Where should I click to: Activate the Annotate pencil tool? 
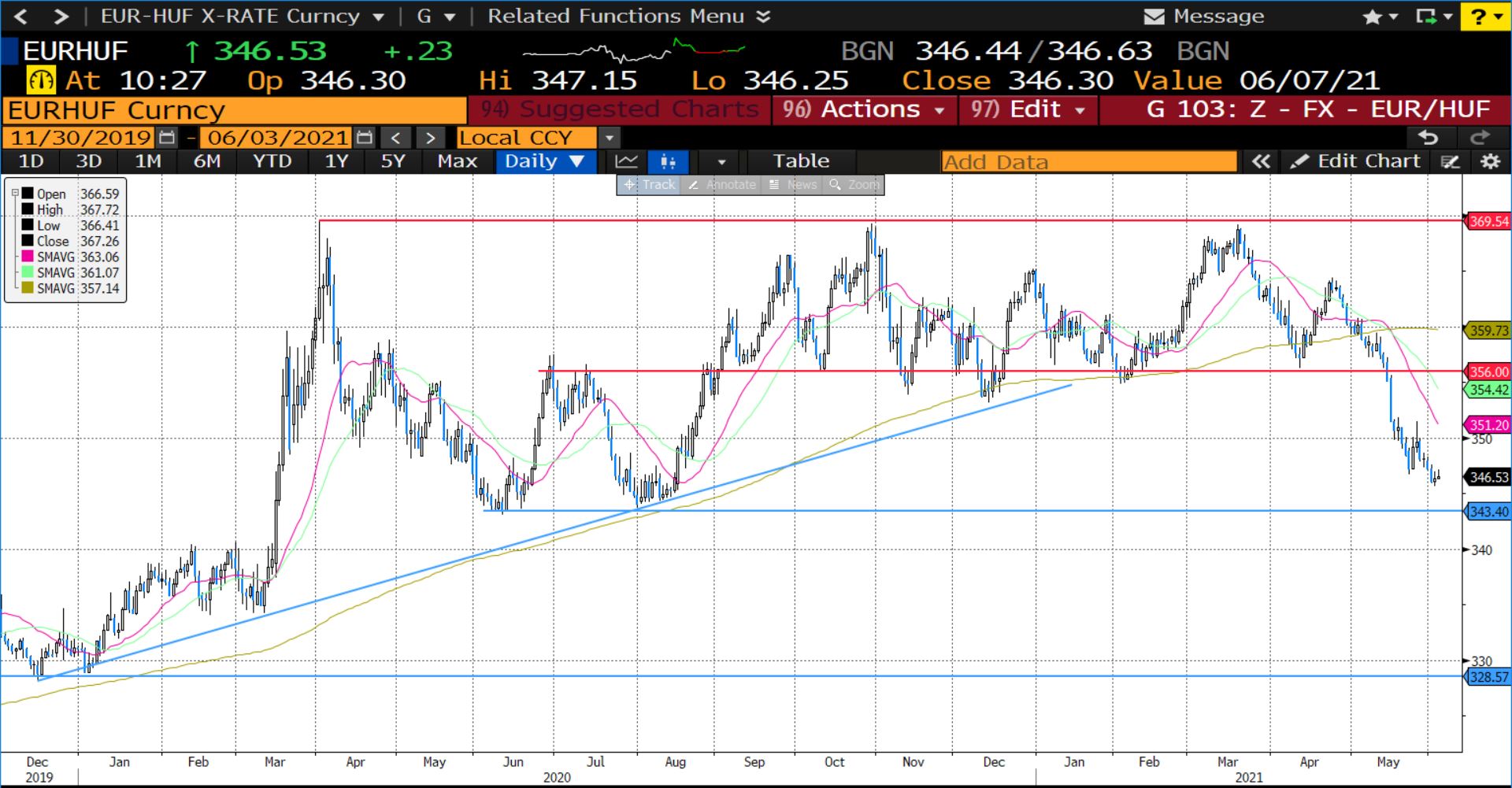[x=721, y=184]
